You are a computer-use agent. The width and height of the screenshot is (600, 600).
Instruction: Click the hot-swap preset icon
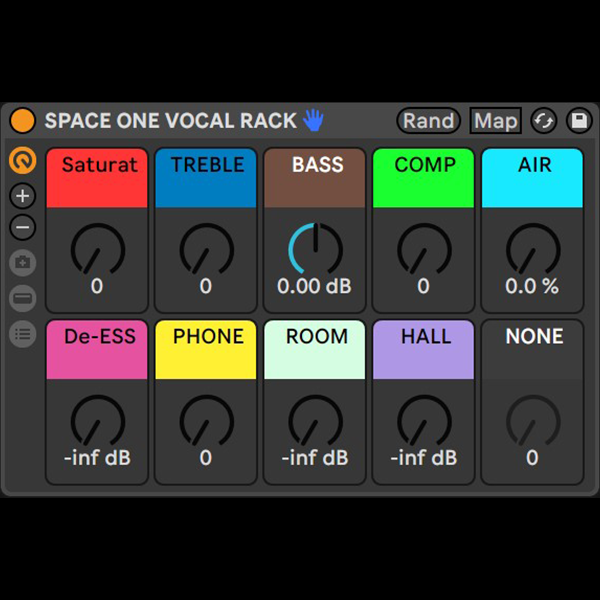pos(544,121)
